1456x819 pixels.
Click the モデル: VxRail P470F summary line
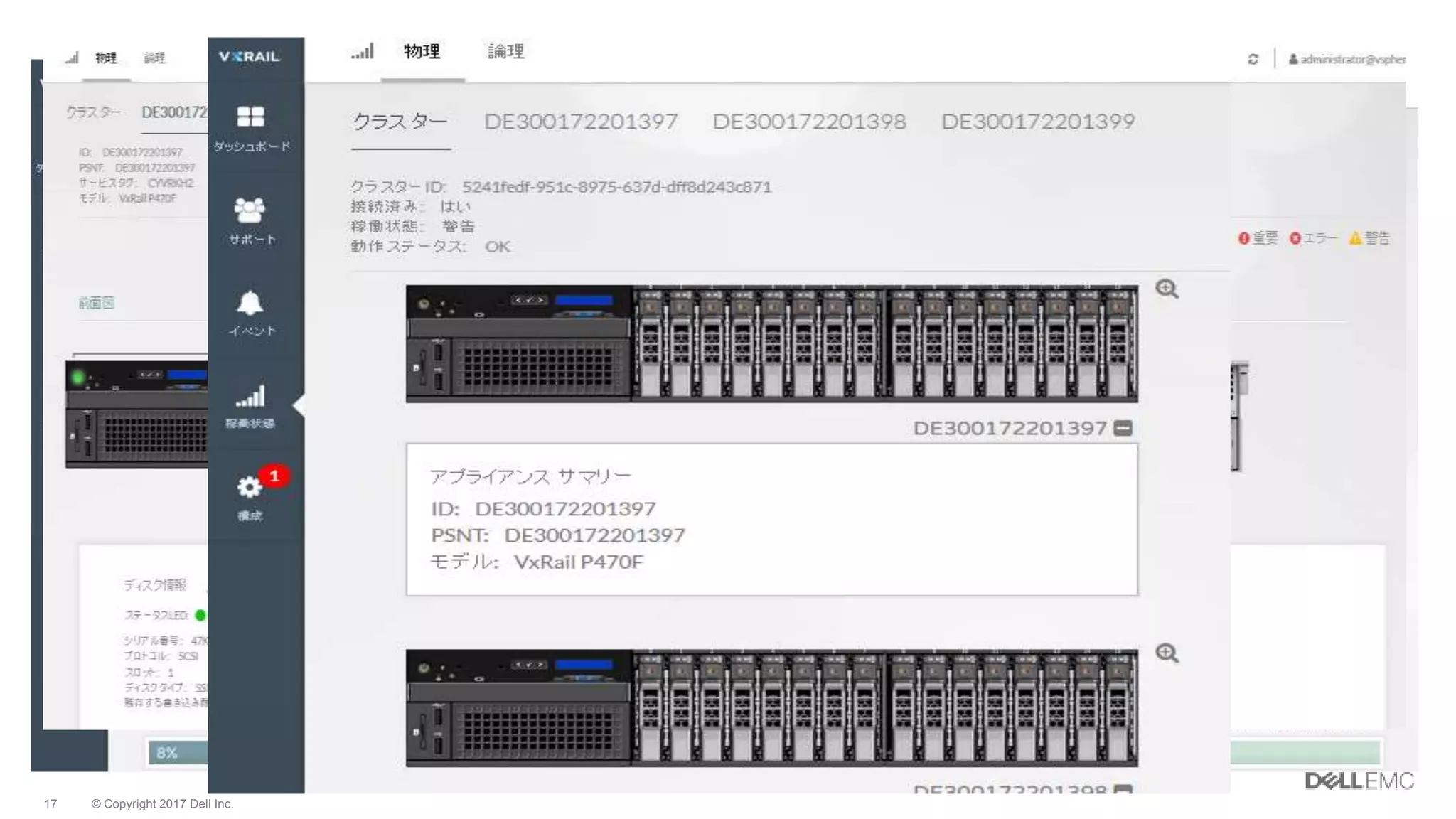536,562
